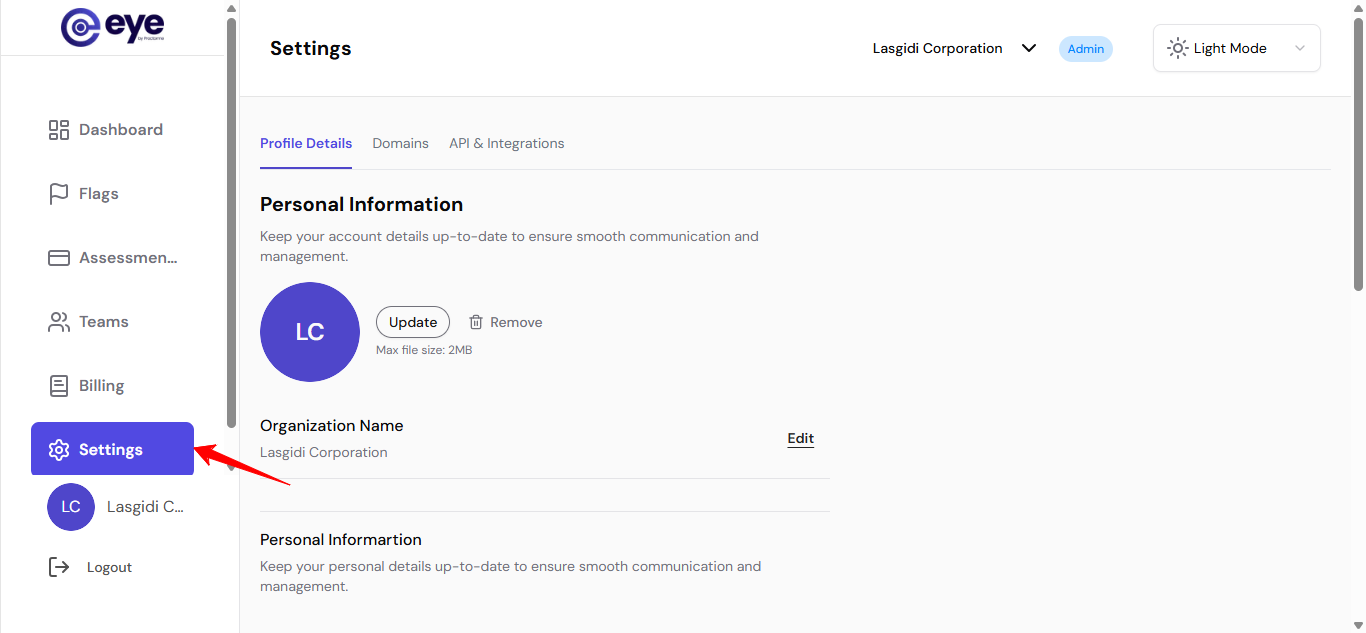This screenshot has width=1366, height=633.
Task: Click the Settings page title
Action: (311, 48)
